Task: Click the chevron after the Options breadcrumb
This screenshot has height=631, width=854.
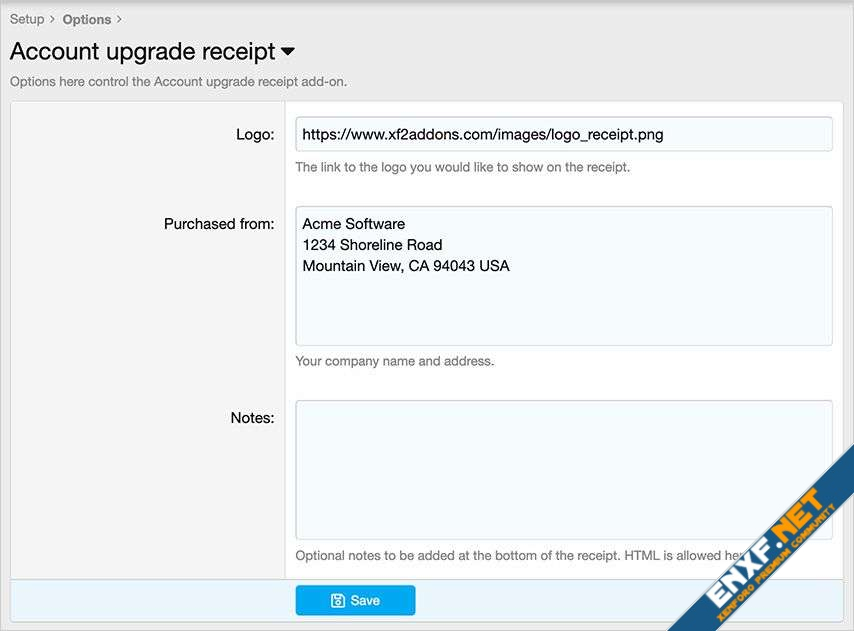Action: tap(119, 19)
